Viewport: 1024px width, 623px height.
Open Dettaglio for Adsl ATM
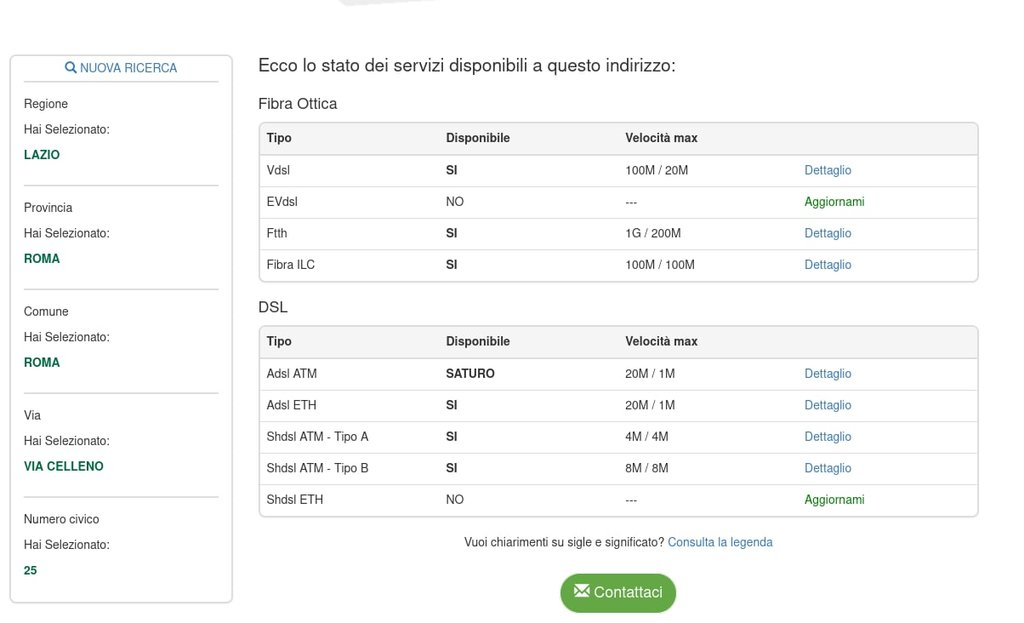pyautogui.click(x=827, y=374)
